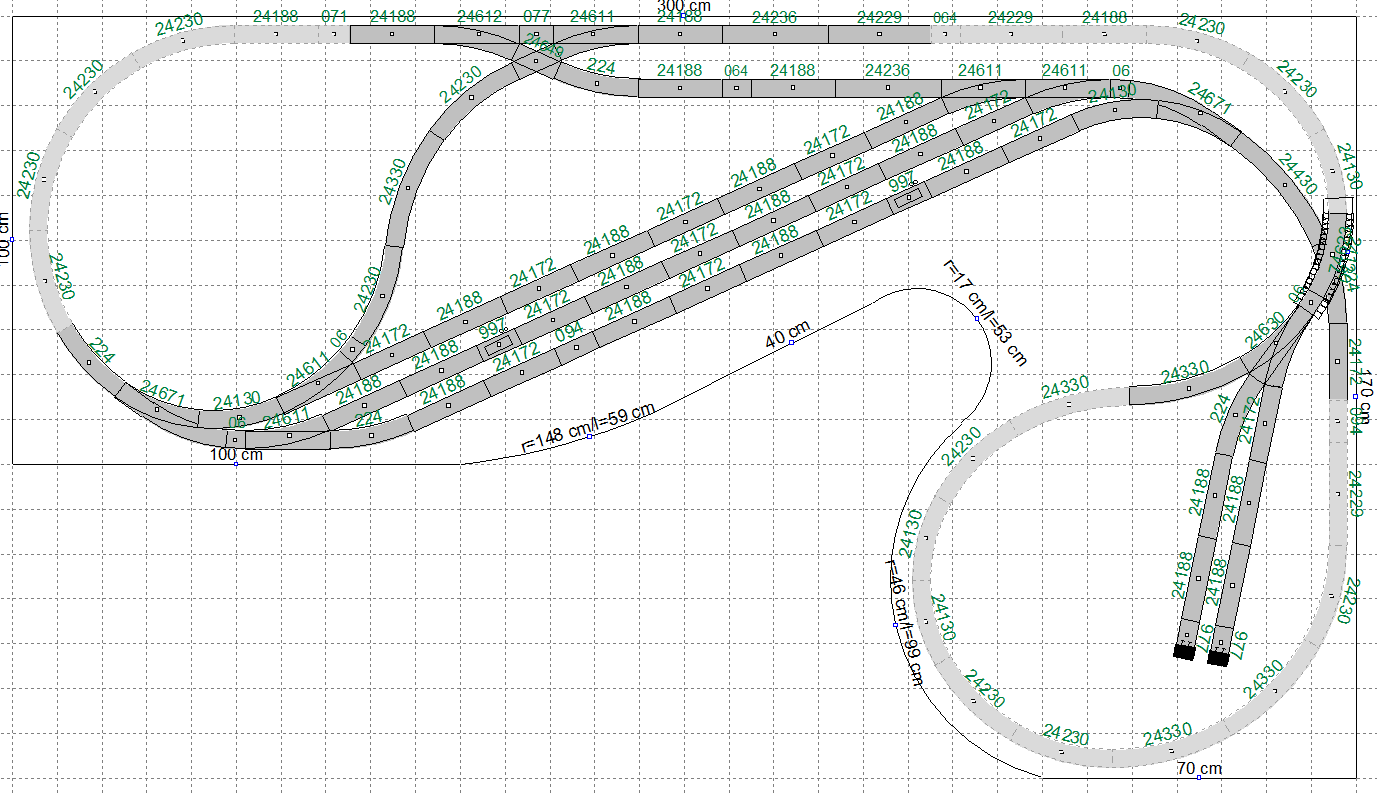Select the 24612 turnout label
Screen dimensions: 1377x796
tap(479, 16)
